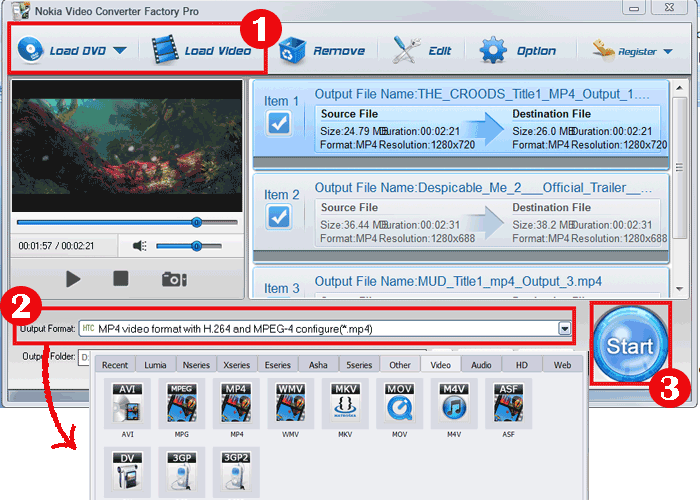
Task: Play the preview video
Action: click(73, 279)
